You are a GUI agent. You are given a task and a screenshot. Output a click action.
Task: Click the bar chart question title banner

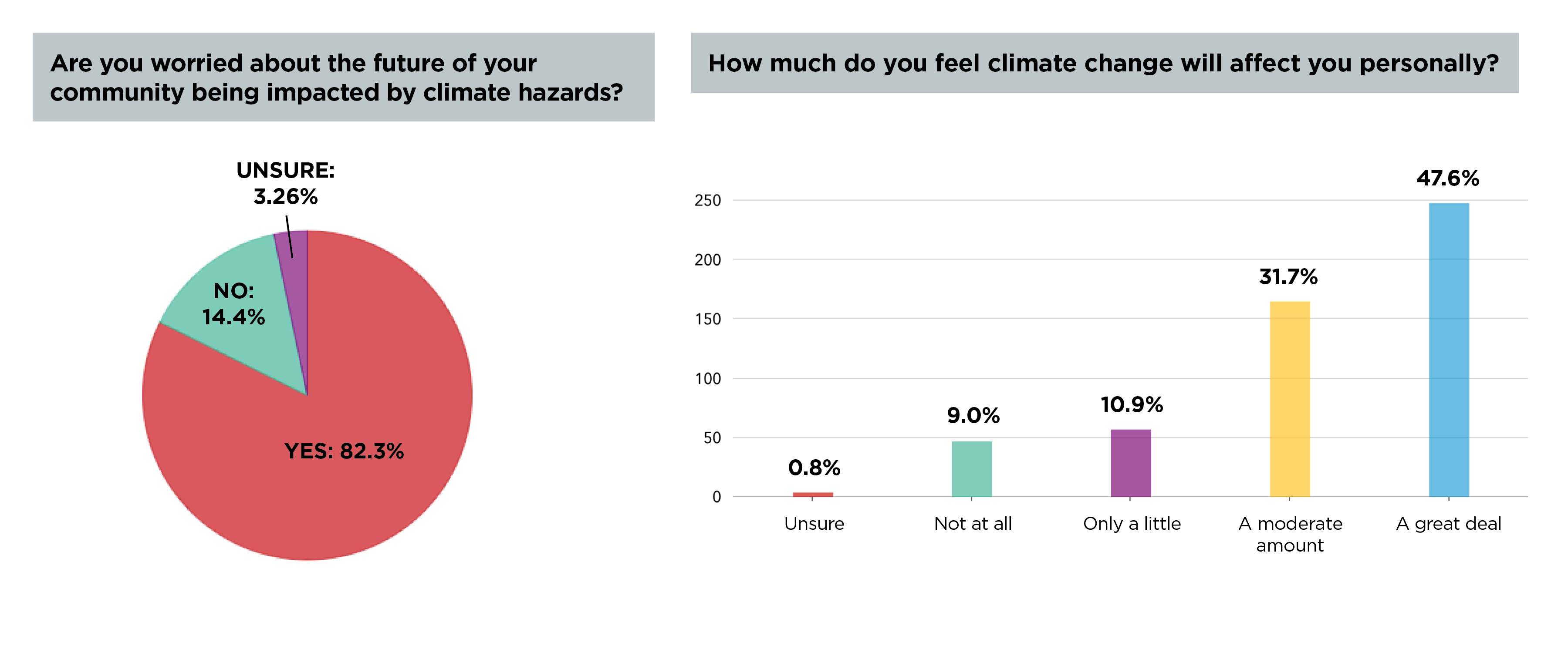(x=1105, y=63)
